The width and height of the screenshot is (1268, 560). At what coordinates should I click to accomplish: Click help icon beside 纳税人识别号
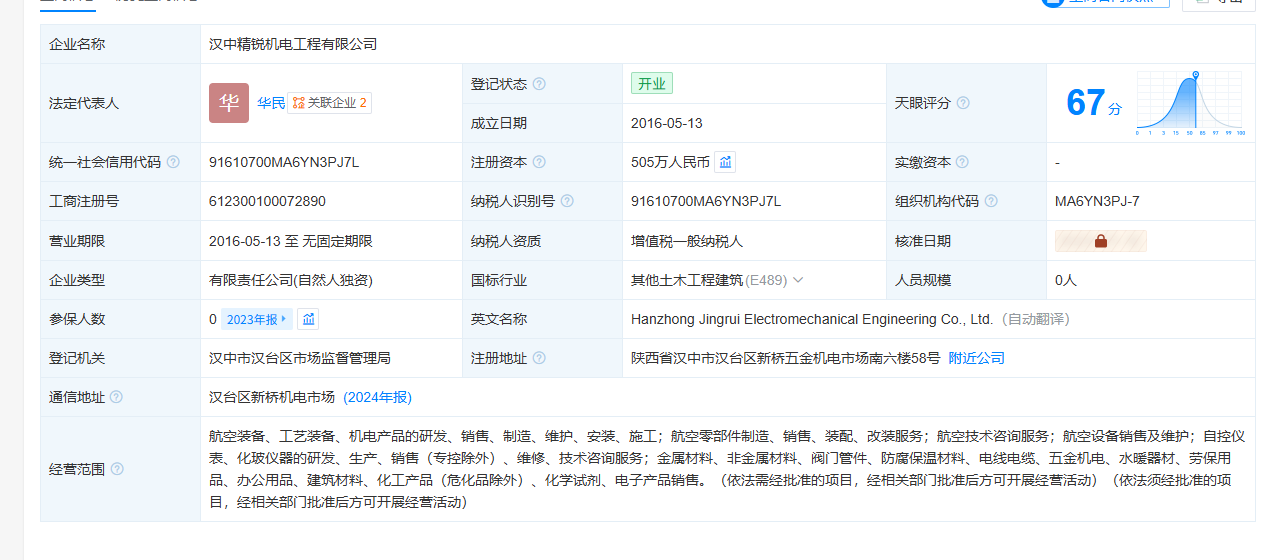(x=567, y=201)
